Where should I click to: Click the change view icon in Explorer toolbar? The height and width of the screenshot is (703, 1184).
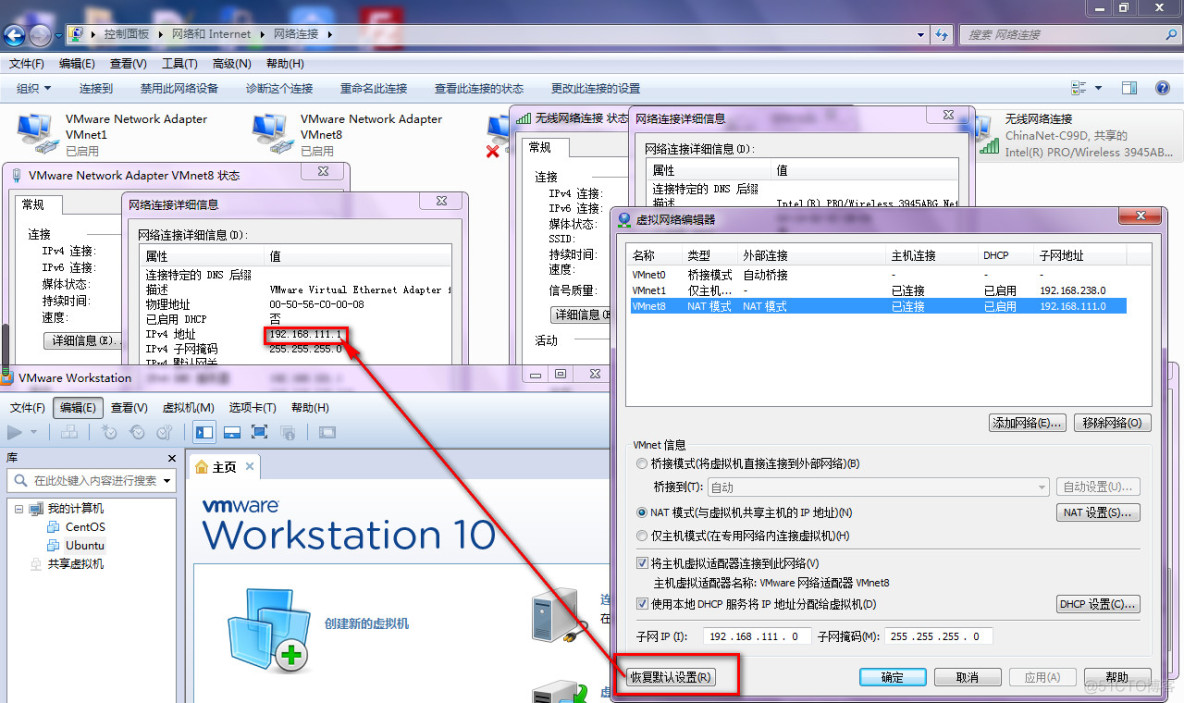click(x=1078, y=88)
